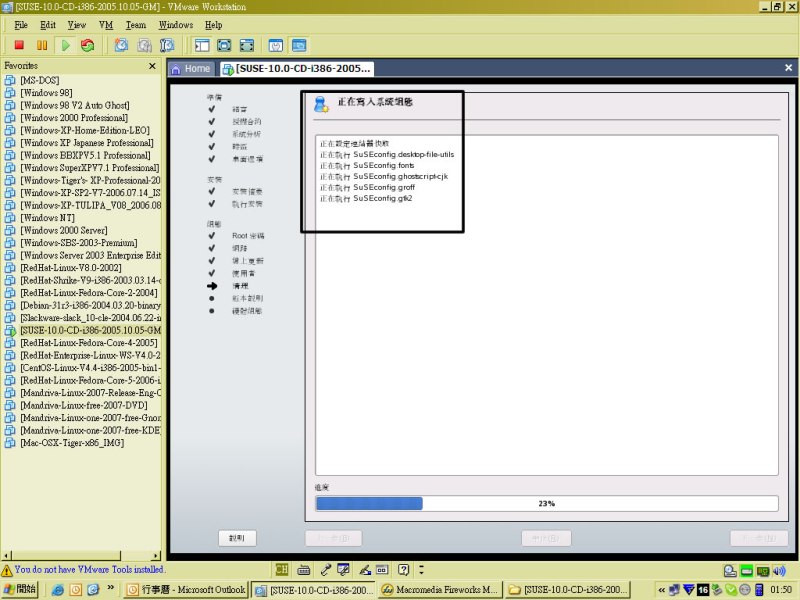Close the Favorites panel with its X
This screenshot has width=800, height=600.
pos(152,66)
